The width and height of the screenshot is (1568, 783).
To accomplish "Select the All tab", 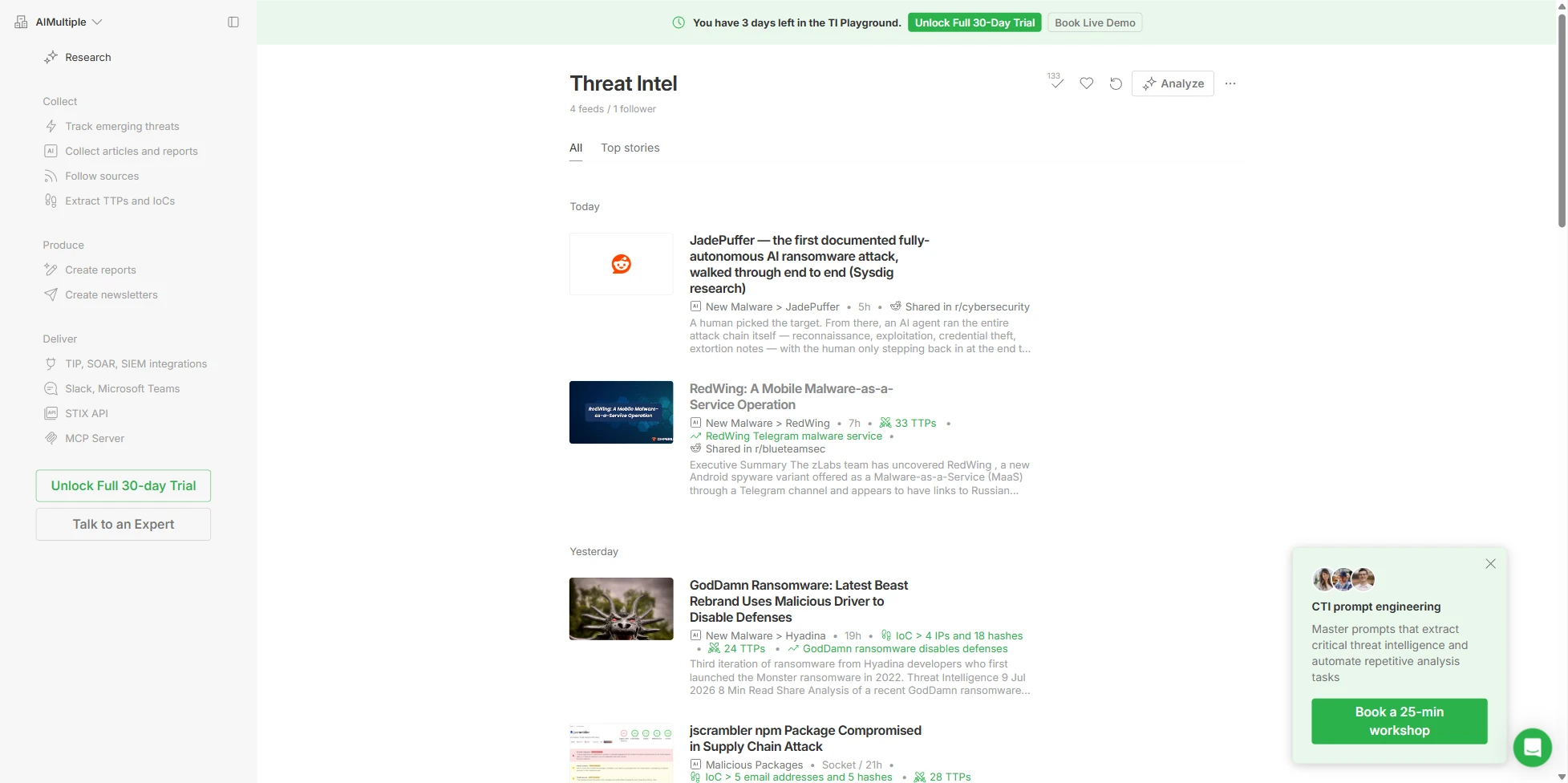I will pyautogui.click(x=576, y=148).
